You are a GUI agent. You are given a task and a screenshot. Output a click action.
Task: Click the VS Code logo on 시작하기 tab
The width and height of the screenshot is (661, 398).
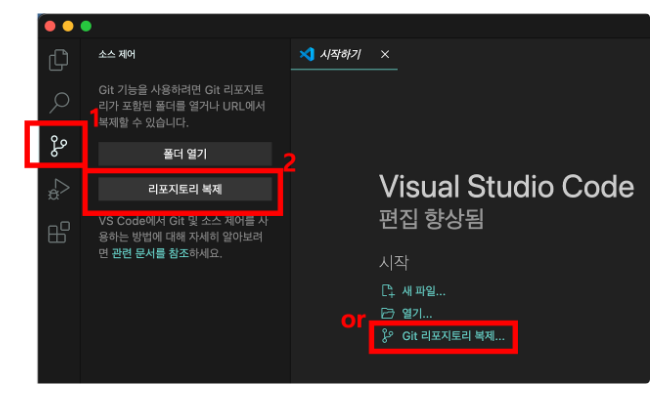point(307,54)
